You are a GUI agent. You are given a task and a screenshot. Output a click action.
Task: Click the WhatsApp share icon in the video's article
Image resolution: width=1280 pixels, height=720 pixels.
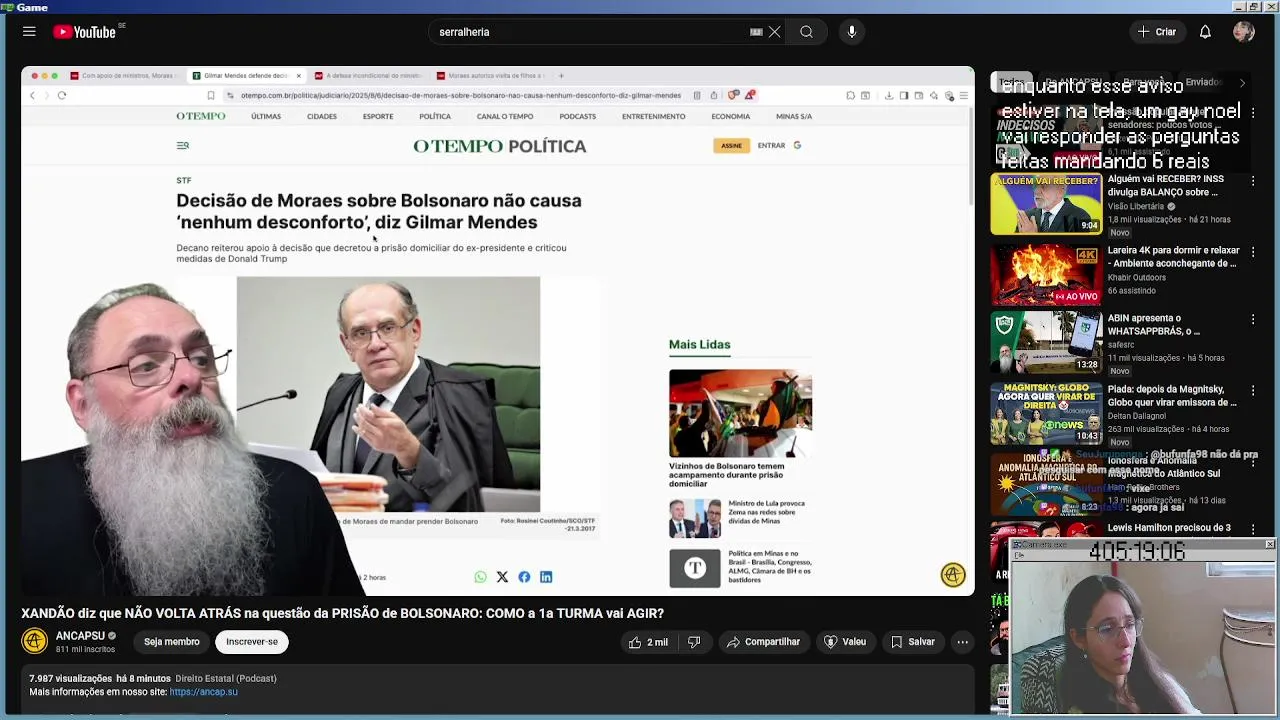coord(480,577)
